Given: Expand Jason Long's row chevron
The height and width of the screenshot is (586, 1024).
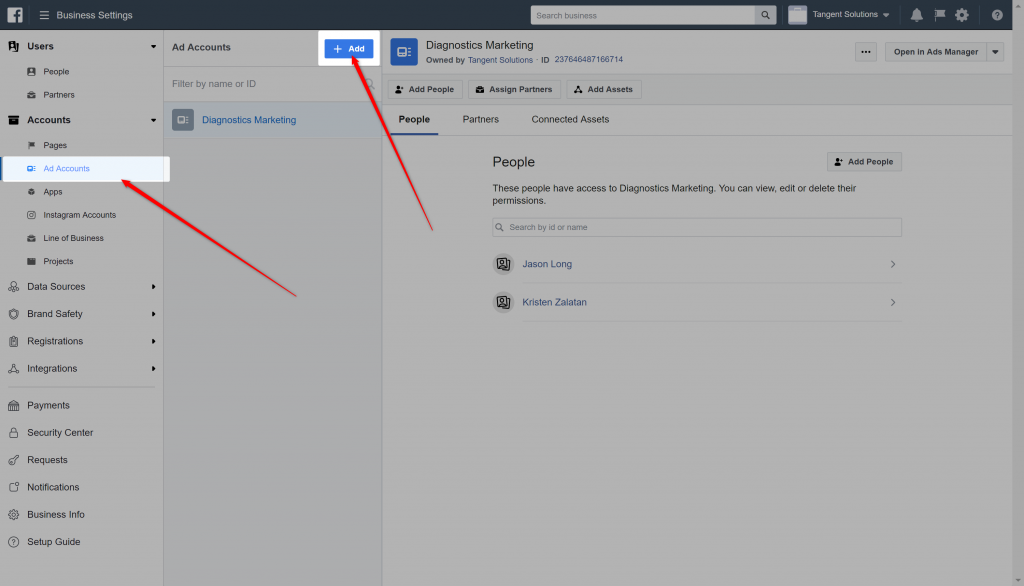Looking at the screenshot, I should (893, 264).
